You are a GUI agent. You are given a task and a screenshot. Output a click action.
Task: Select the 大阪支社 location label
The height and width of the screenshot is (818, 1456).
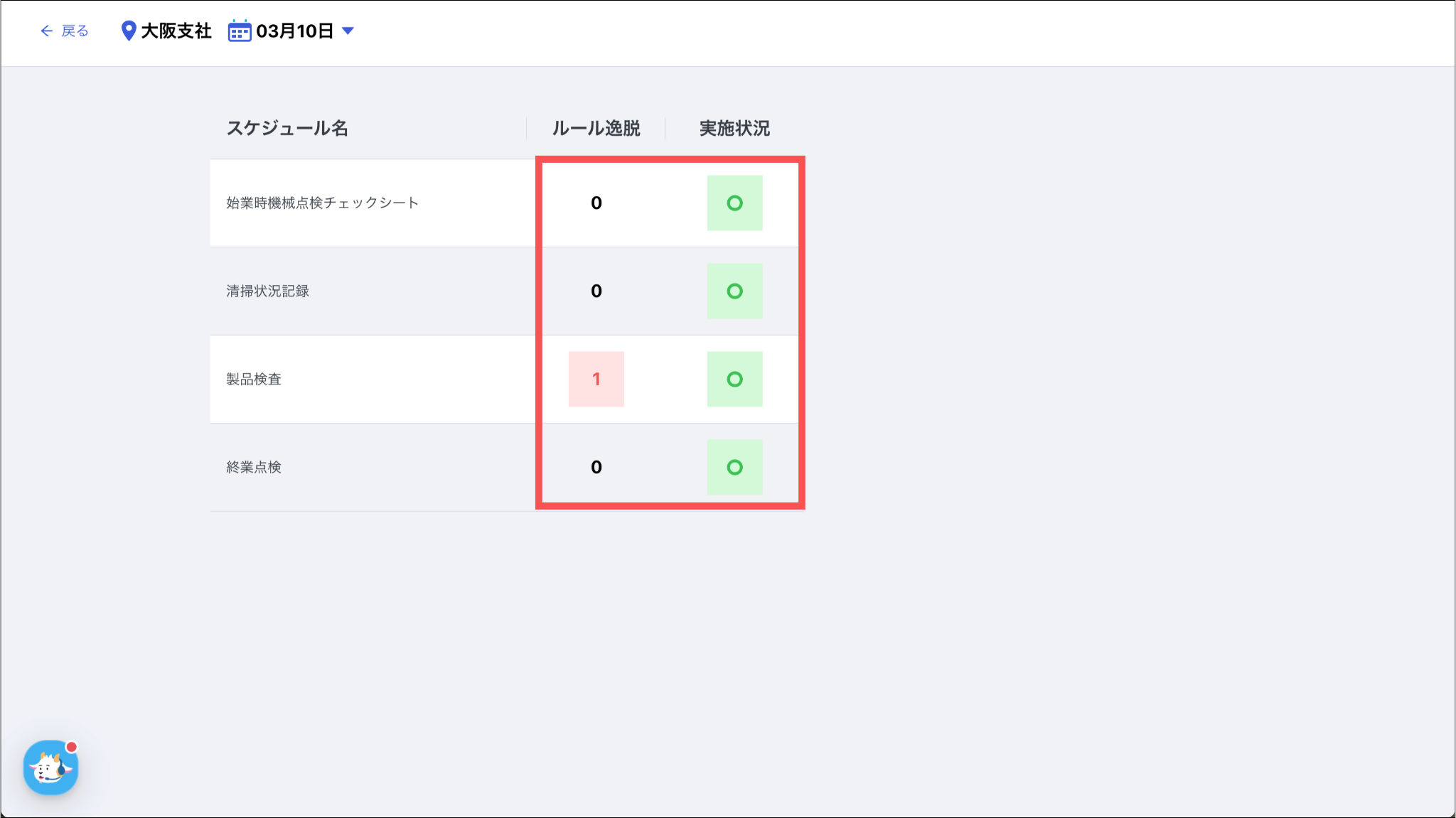(176, 31)
